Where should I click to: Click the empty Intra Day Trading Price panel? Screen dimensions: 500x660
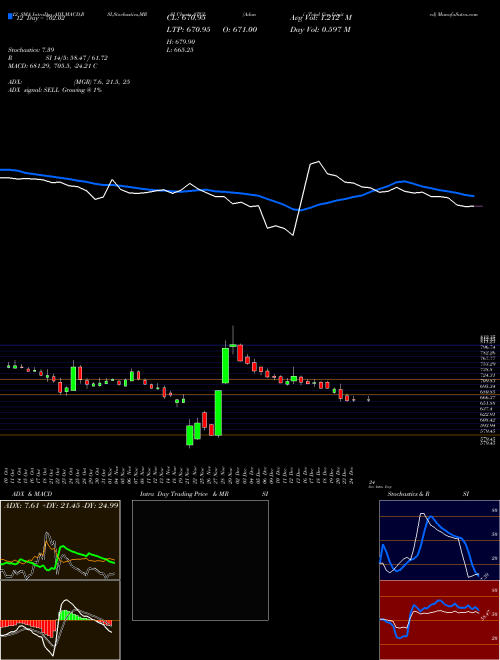click(x=200, y=560)
